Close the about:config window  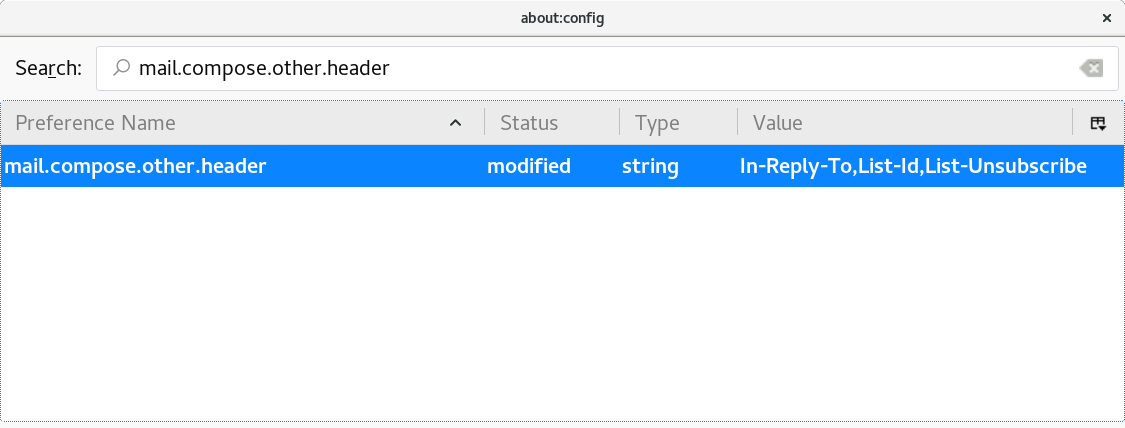[1106, 19]
